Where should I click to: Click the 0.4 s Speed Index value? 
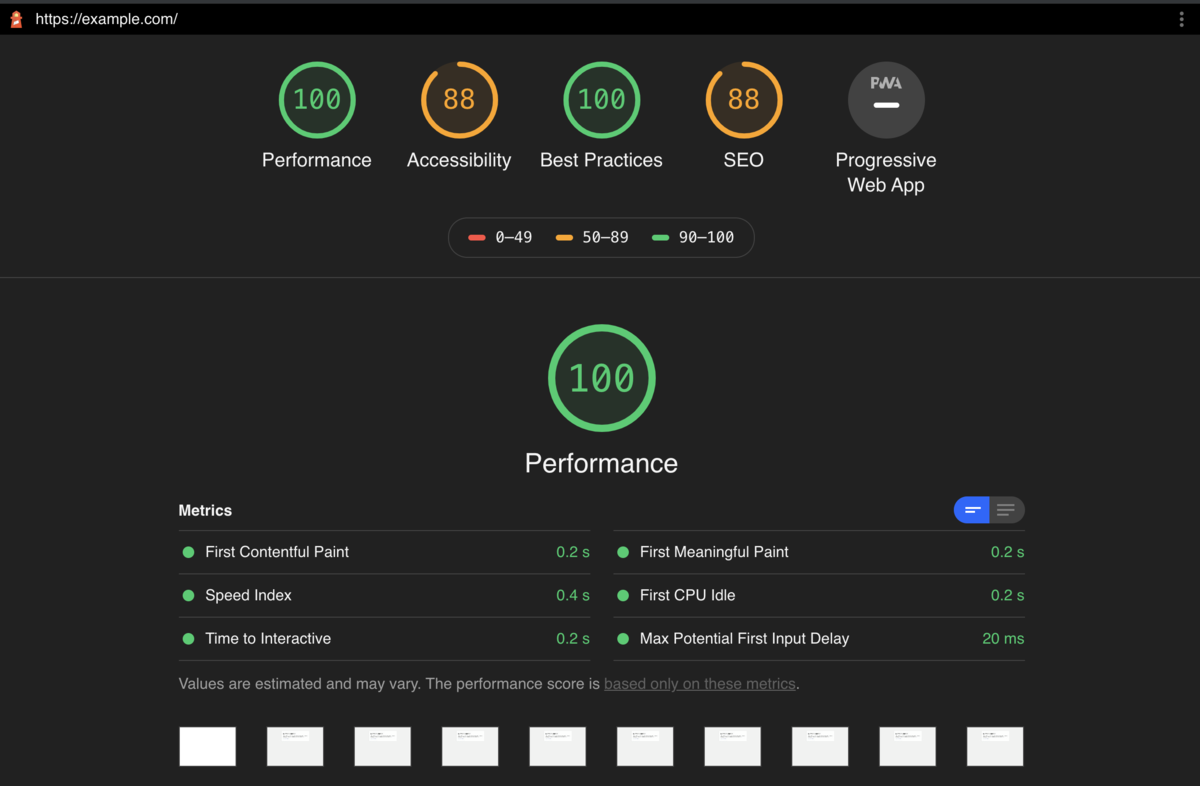pyautogui.click(x=573, y=595)
